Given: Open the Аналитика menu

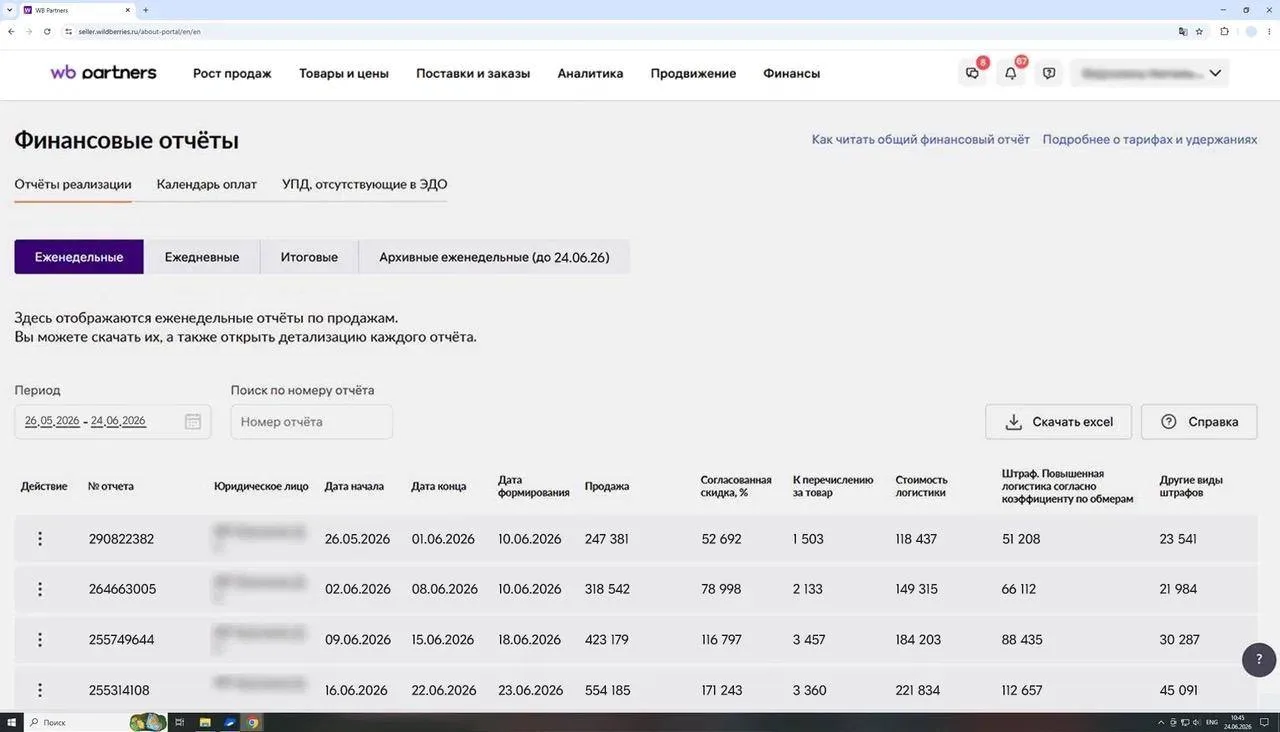Looking at the screenshot, I should (x=590, y=73).
